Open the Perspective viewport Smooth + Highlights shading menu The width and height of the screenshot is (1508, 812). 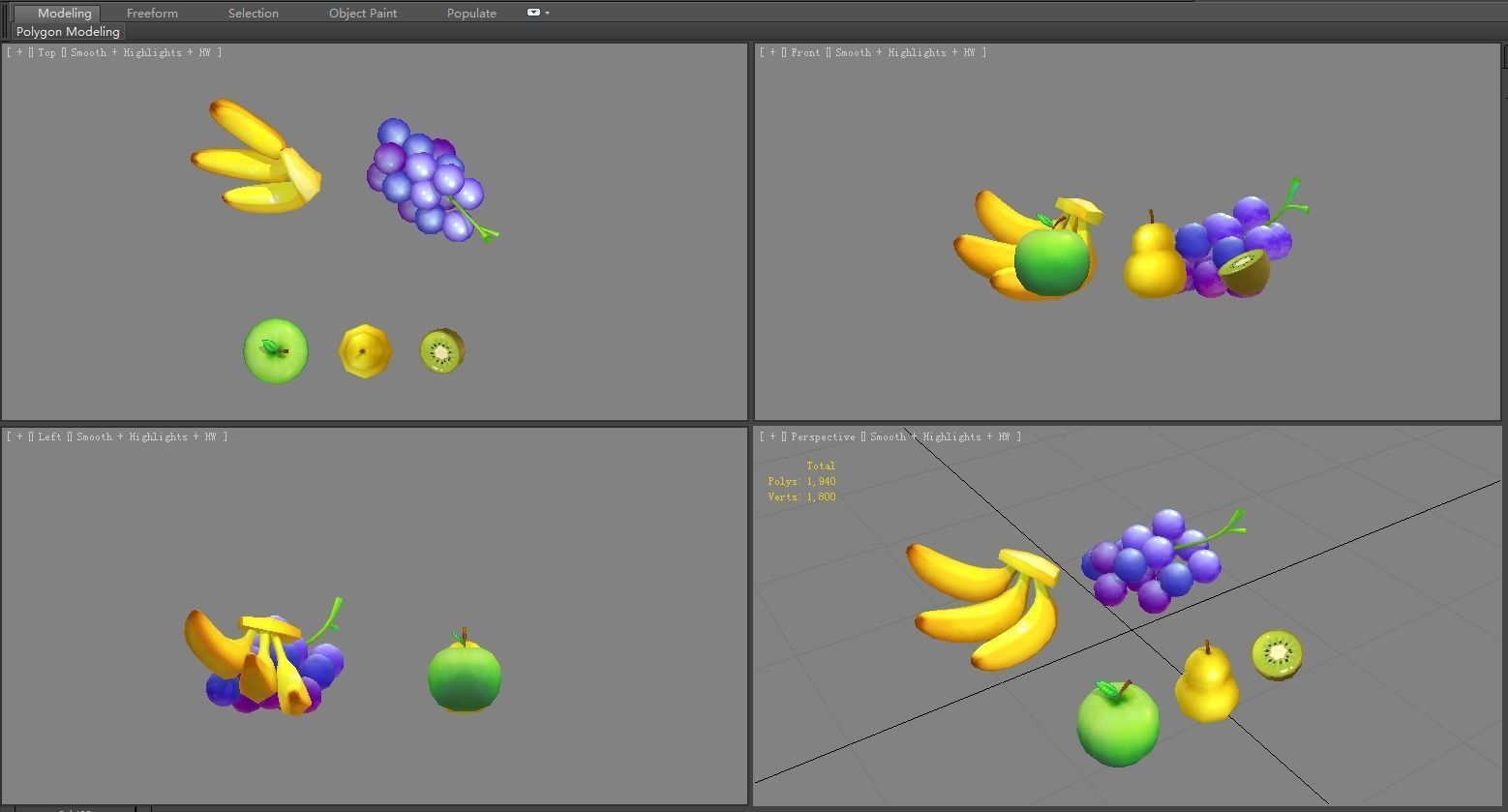[940, 436]
